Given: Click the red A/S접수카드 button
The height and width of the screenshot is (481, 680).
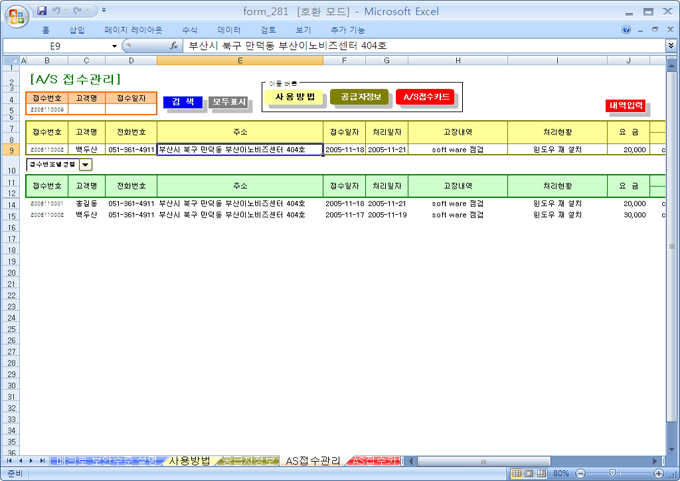Looking at the screenshot, I should pyautogui.click(x=424, y=97).
